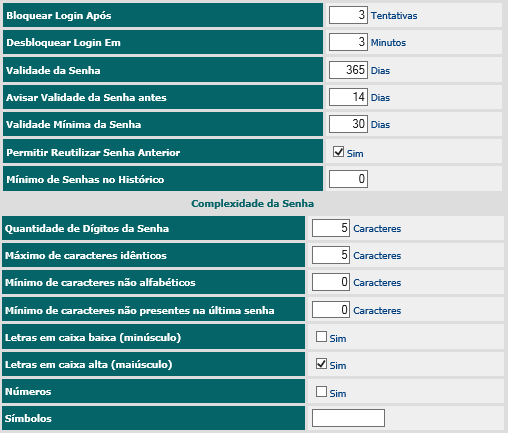This screenshot has height=433, width=508.
Task: Click Mínimo de caracteres não alfabéticos label
Action: click(x=100, y=282)
